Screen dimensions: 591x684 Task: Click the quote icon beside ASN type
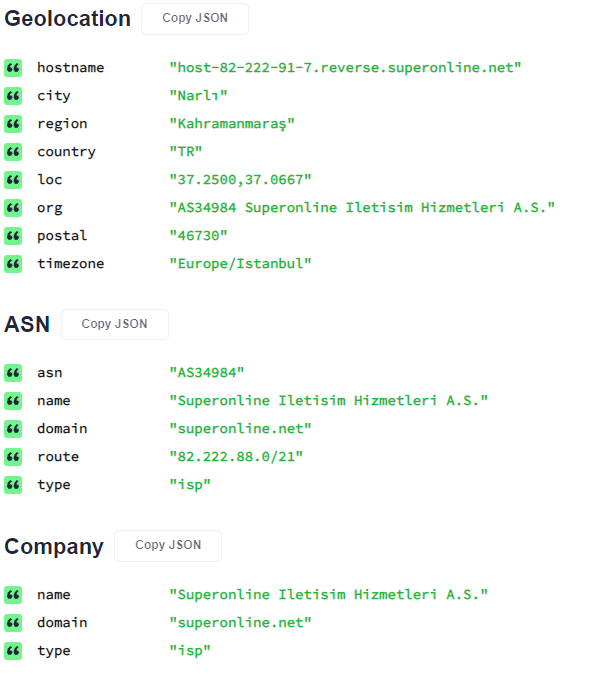coord(13,485)
